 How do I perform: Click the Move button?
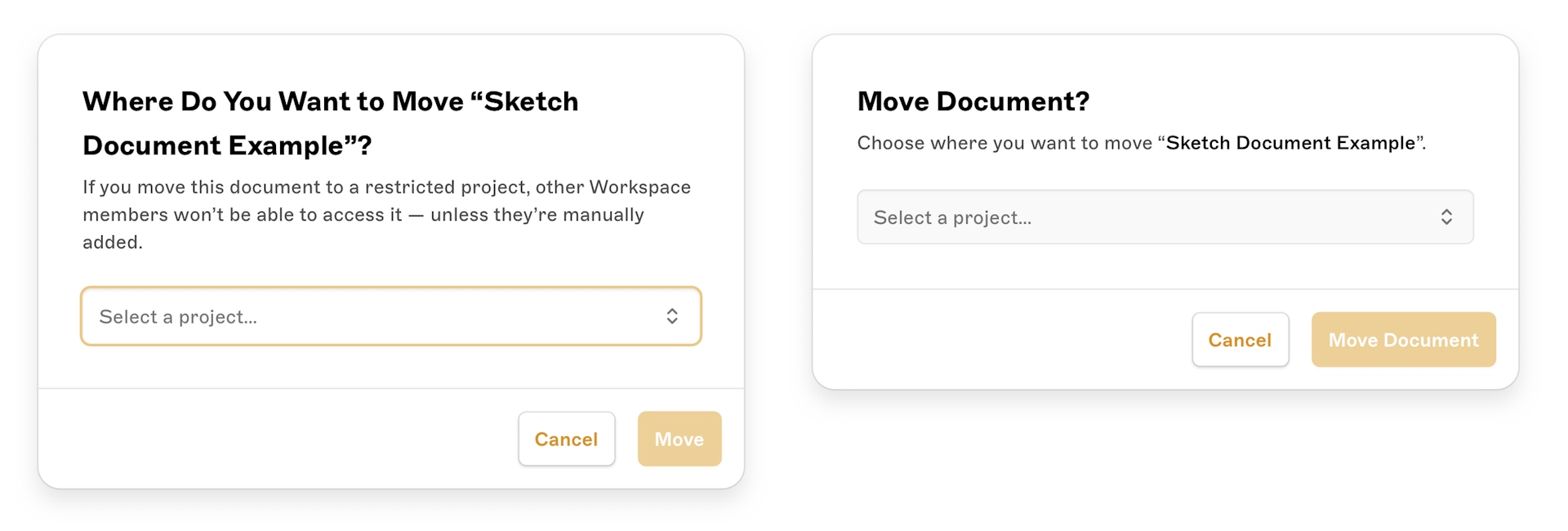[x=679, y=439]
